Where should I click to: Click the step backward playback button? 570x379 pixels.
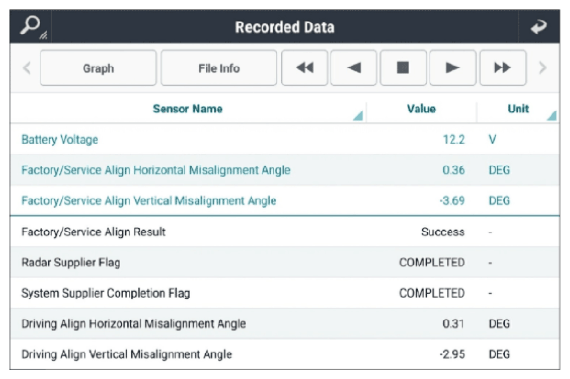[x=353, y=68]
